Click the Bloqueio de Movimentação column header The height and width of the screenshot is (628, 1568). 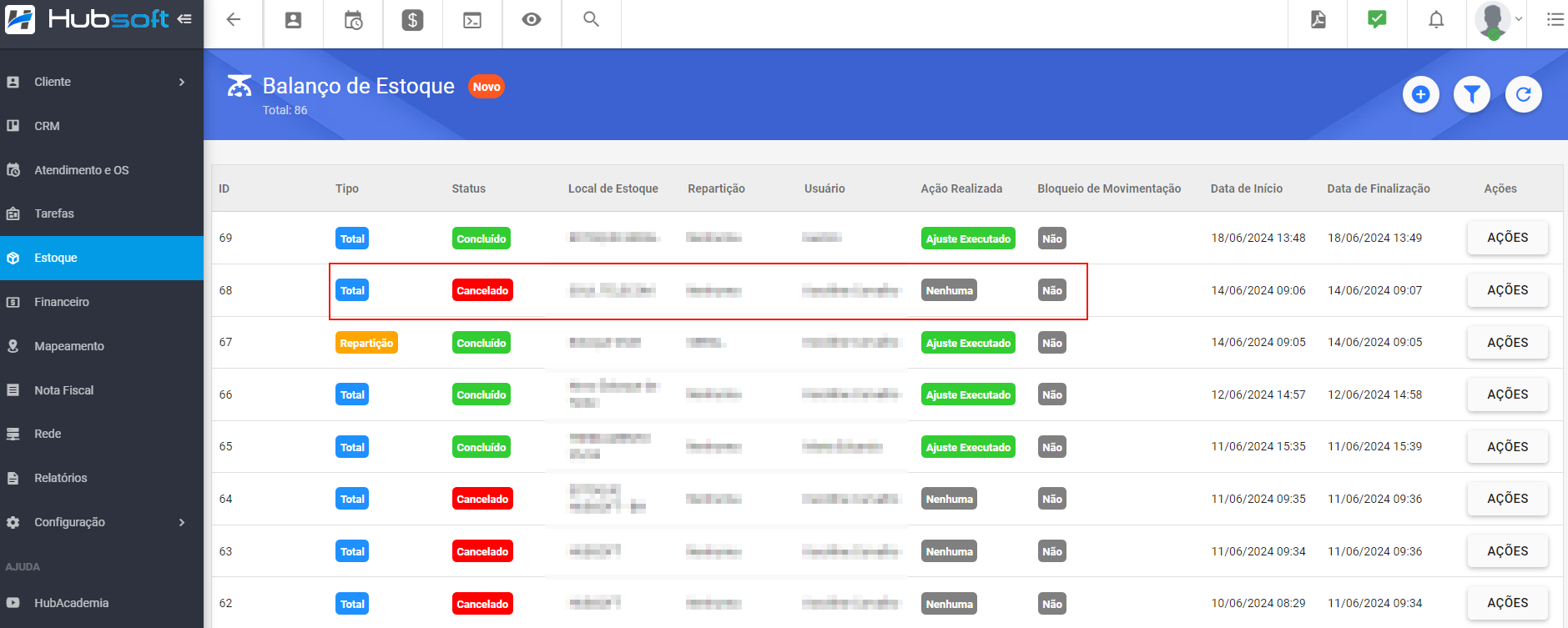pyautogui.click(x=1109, y=188)
